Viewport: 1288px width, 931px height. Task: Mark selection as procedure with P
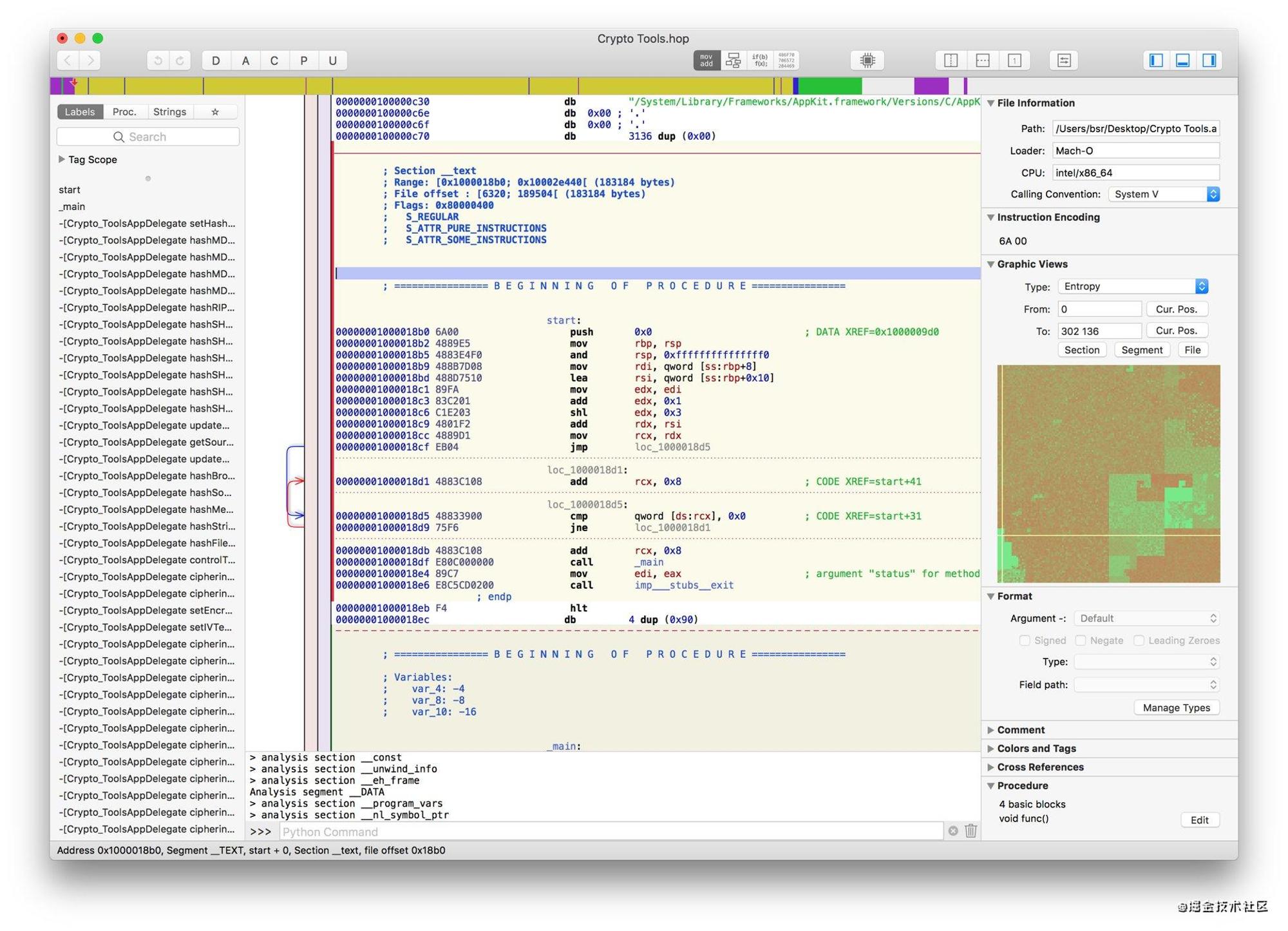point(304,61)
